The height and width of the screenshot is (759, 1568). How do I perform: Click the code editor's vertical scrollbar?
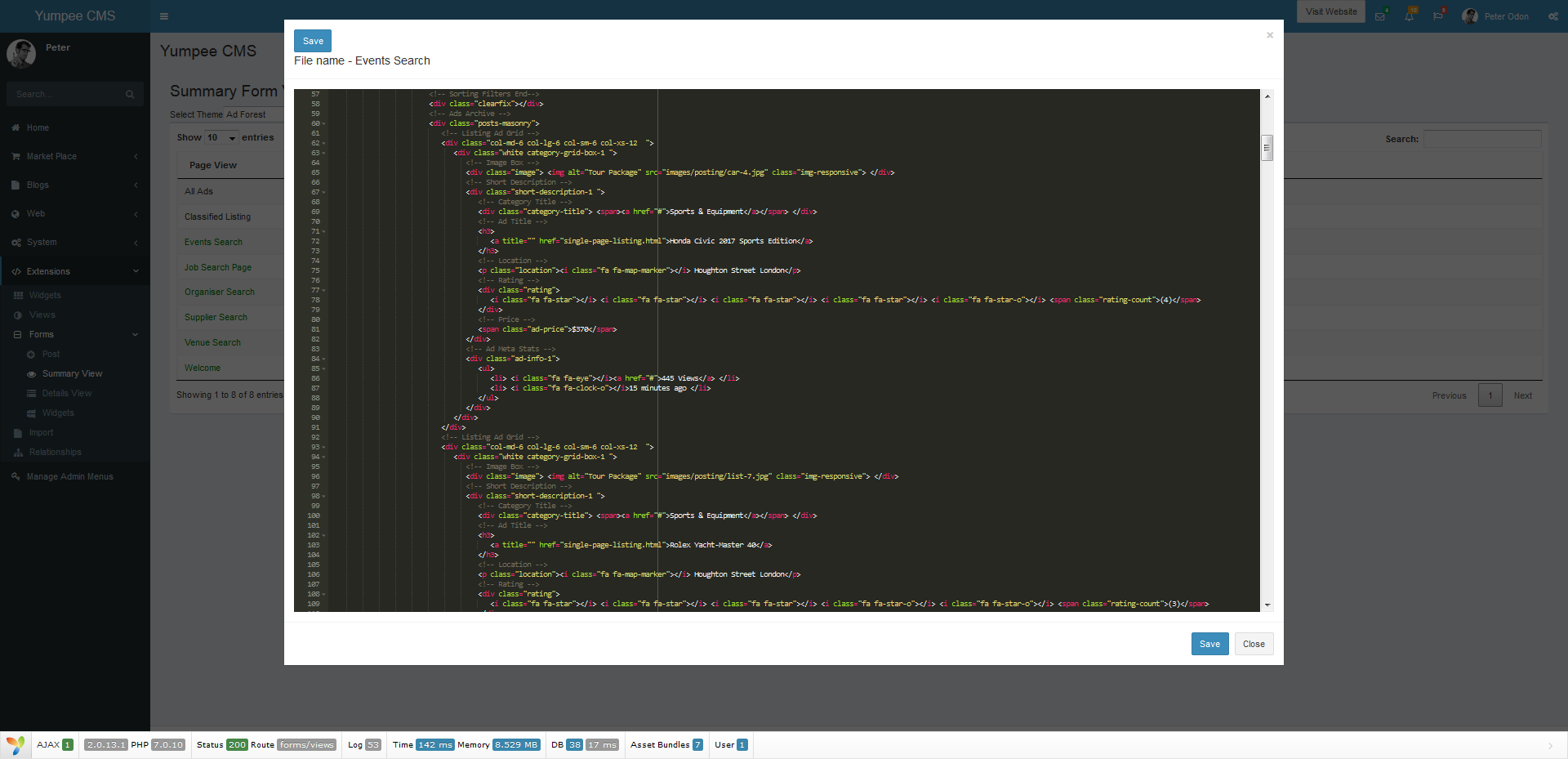pyautogui.click(x=1267, y=147)
